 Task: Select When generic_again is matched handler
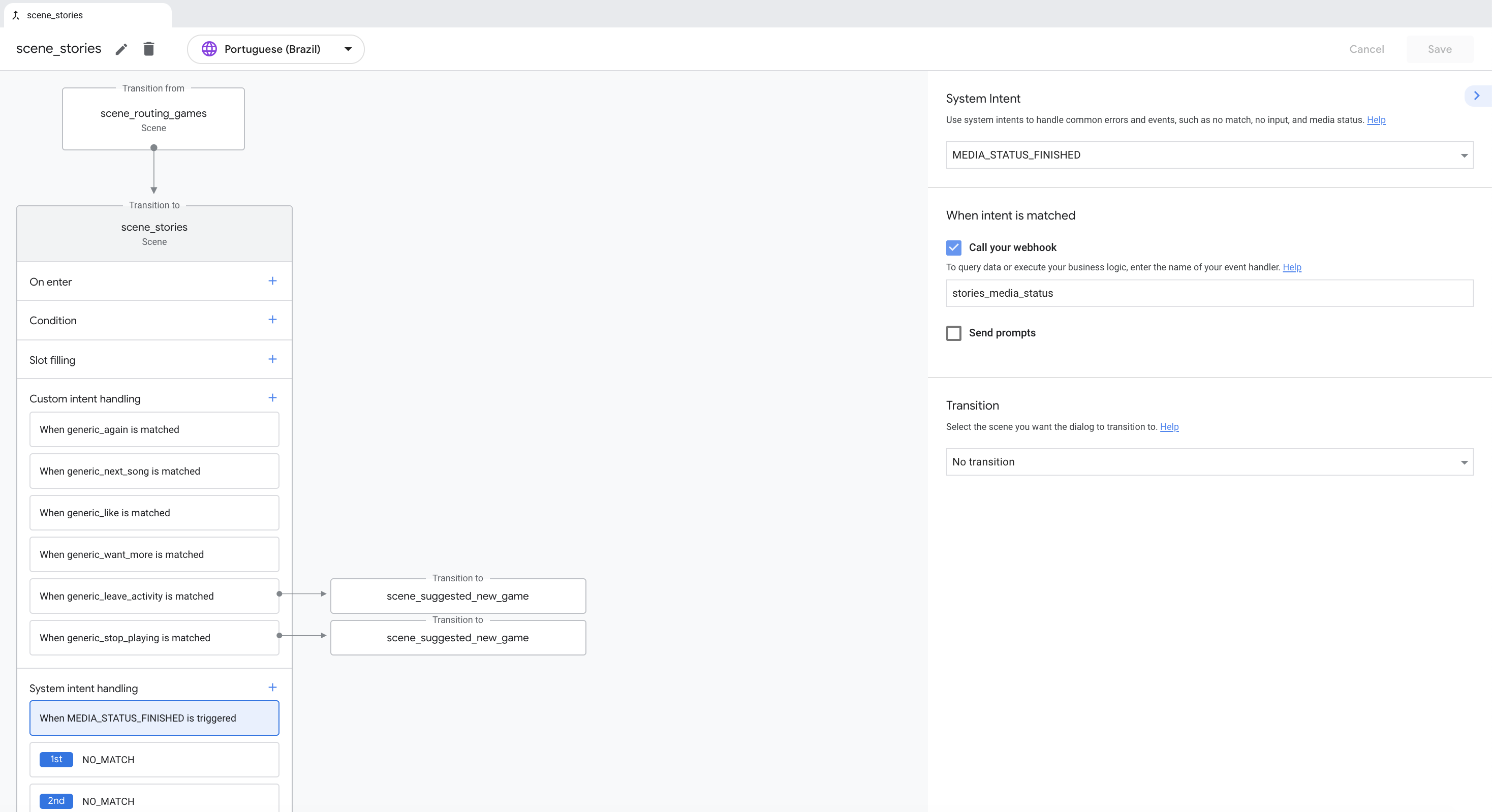(154, 430)
